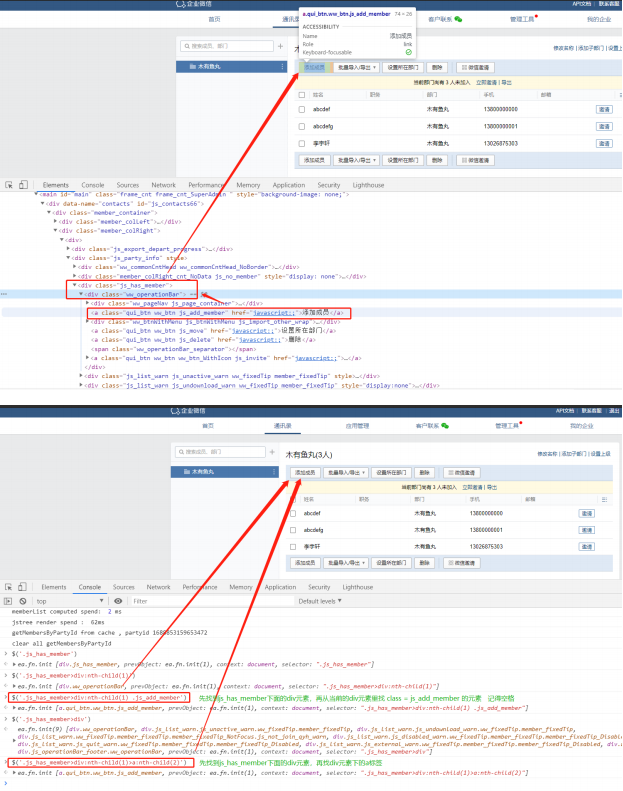Open 批量导入/导出 dropdown in lower bottom toolbar

348,563
